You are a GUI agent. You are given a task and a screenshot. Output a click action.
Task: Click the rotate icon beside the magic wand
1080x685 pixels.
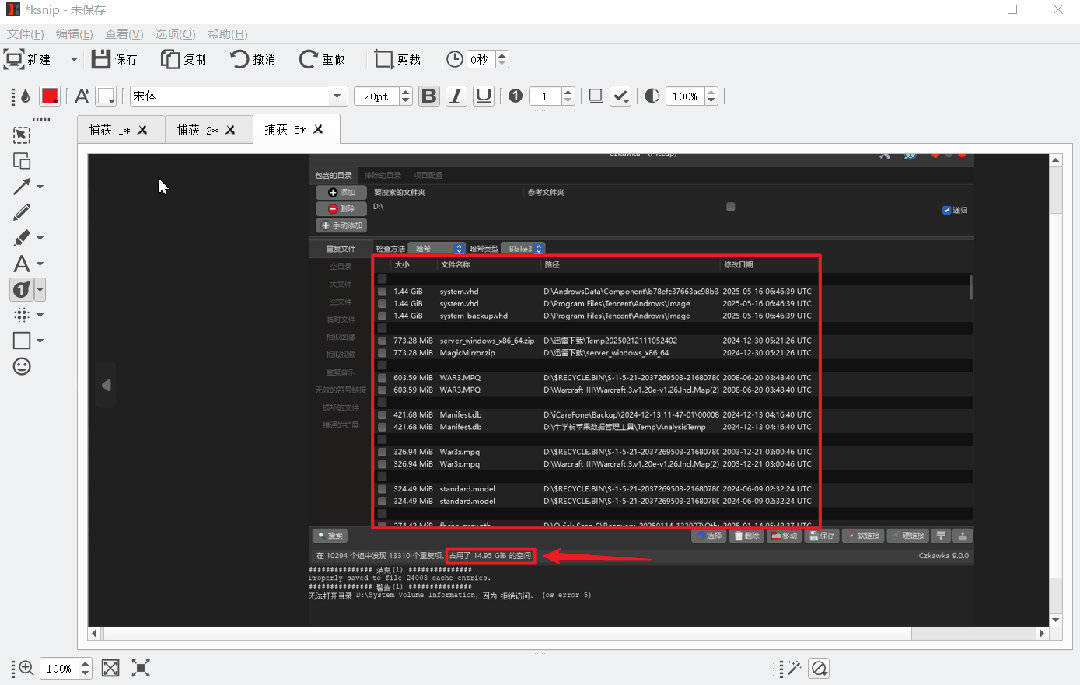pos(820,668)
